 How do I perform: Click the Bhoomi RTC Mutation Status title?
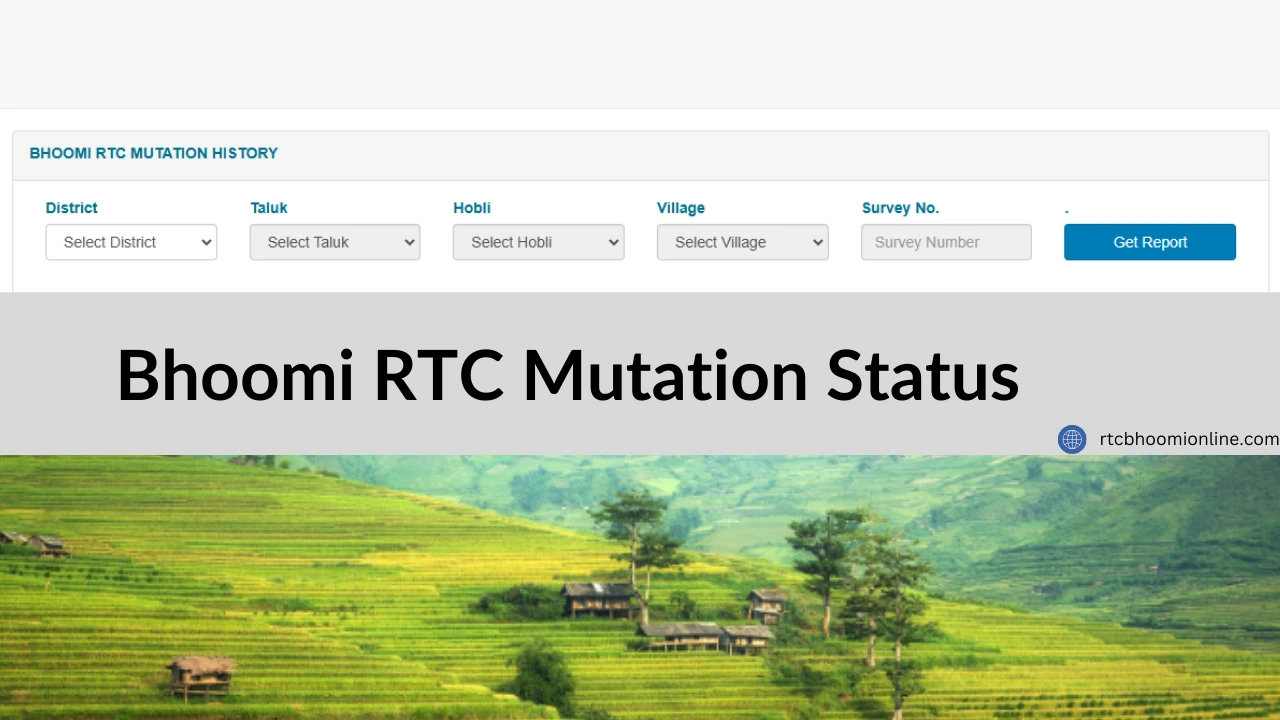pyautogui.click(x=568, y=376)
